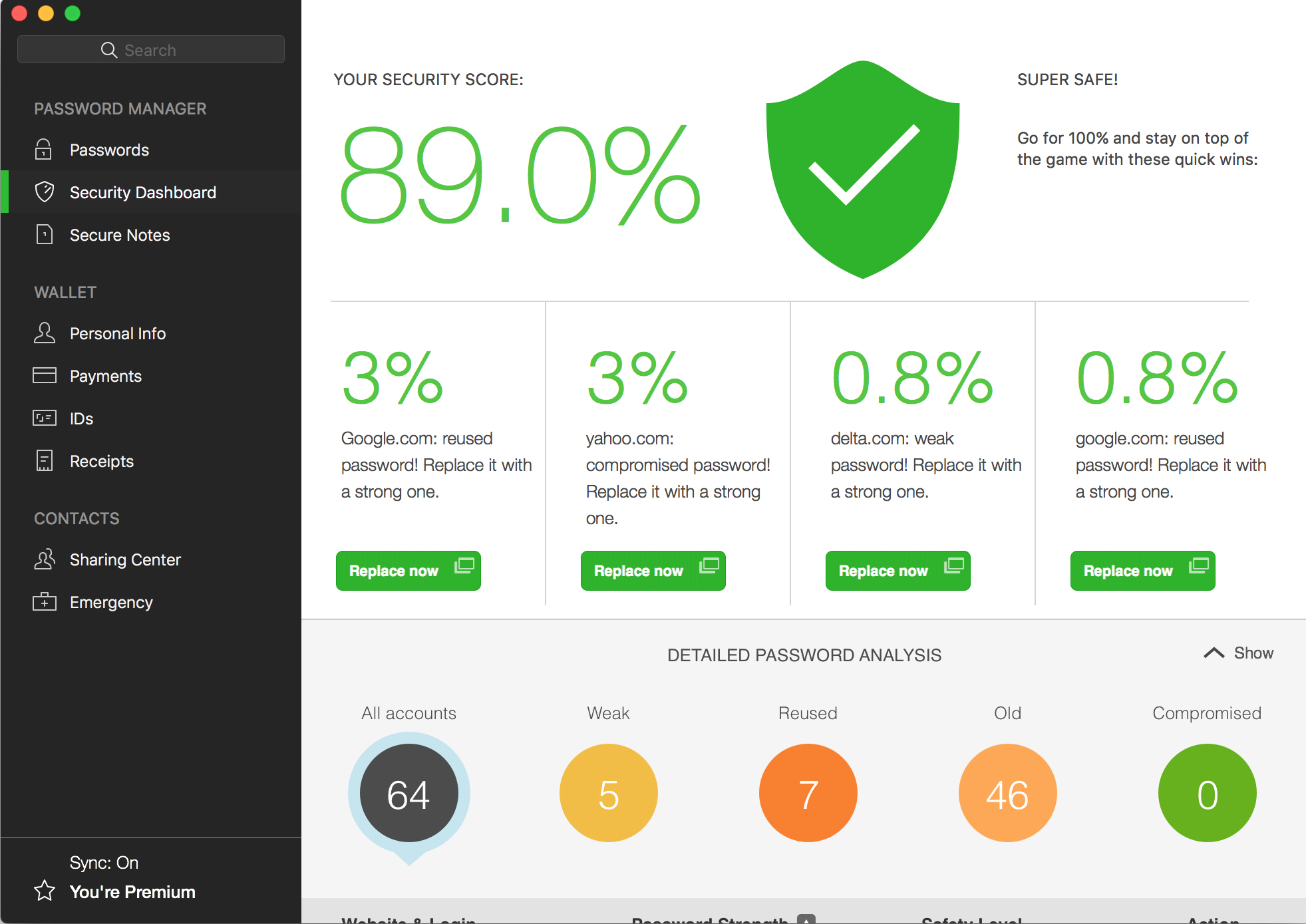
Task: Click the Emergency kit icon
Action: click(x=44, y=602)
